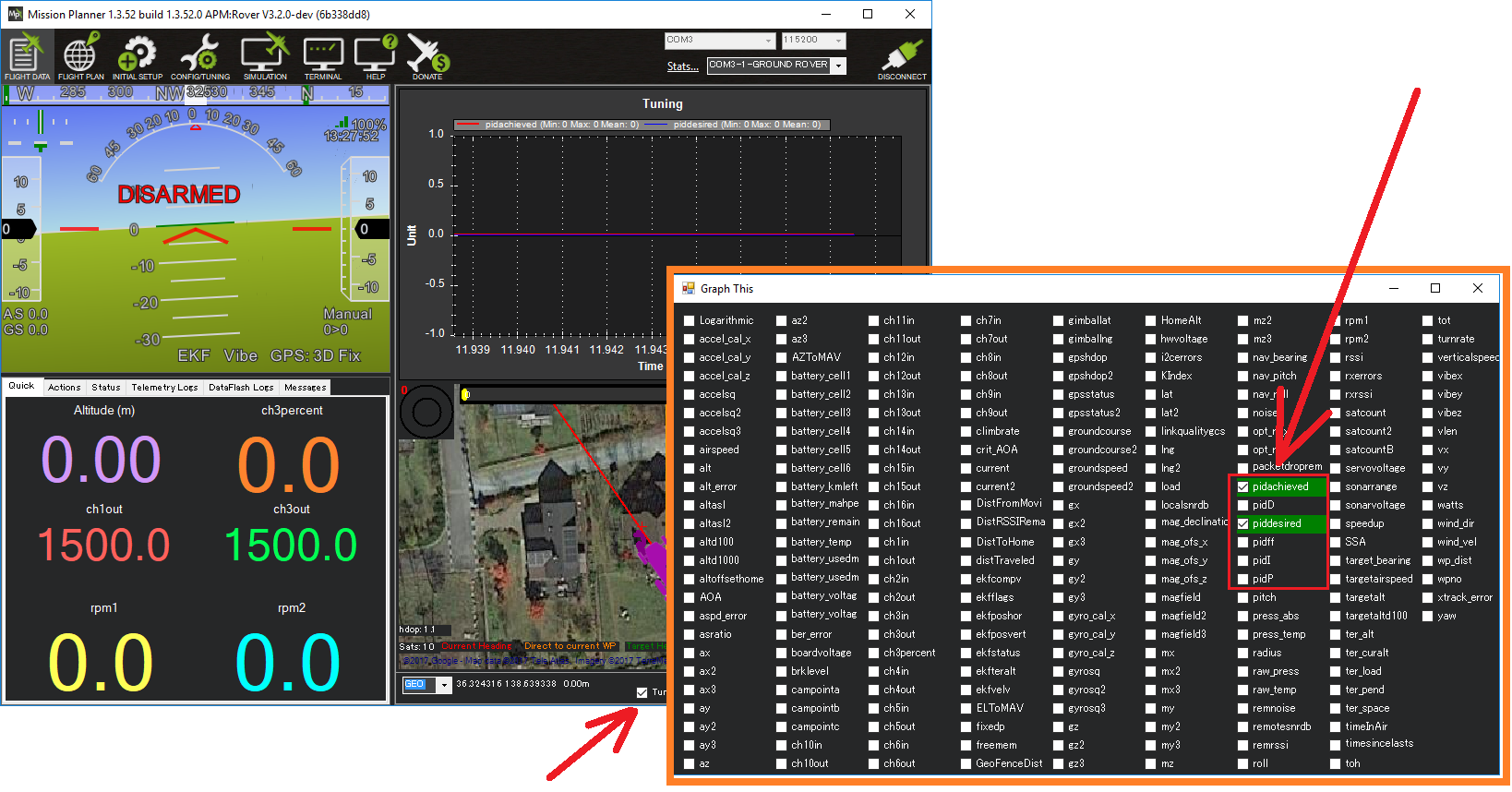The width and height of the screenshot is (1512, 792).
Task: Enable the pidP graph checkbox
Action: click(x=1243, y=579)
